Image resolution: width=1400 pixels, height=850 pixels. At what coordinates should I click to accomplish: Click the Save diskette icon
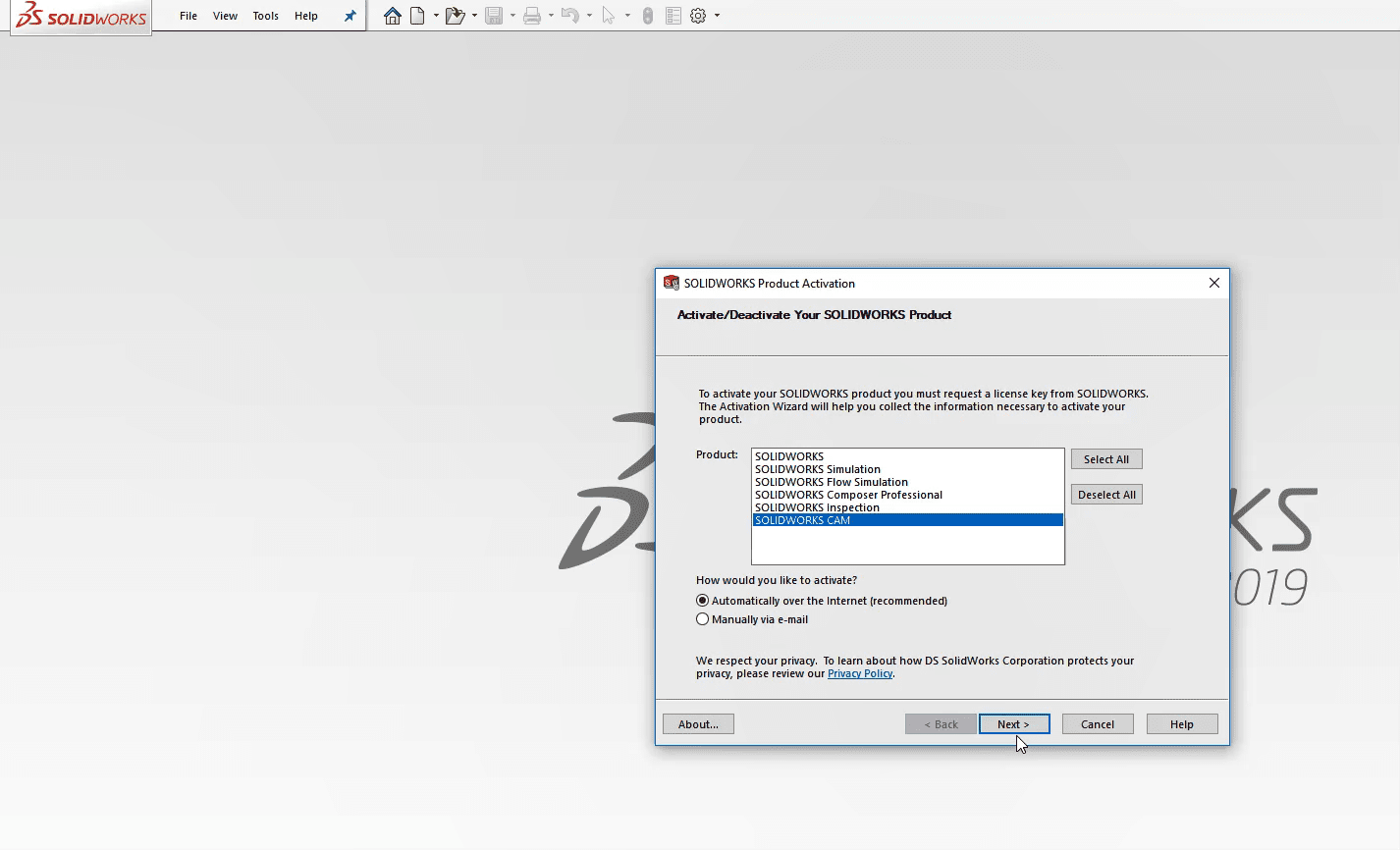coord(494,16)
